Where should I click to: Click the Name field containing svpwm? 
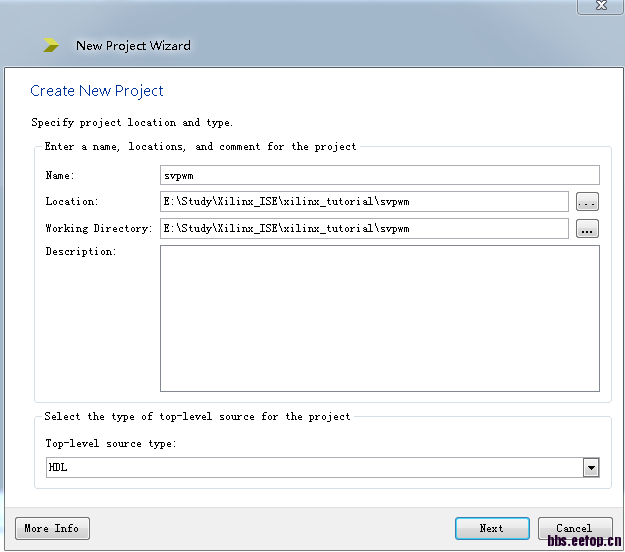click(x=379, y=175)
